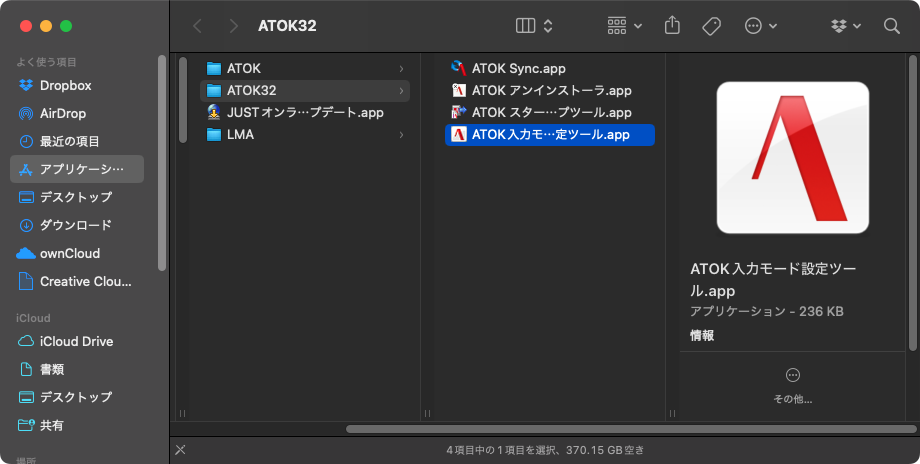920x464 pixels.
Task: Go back with the left arrow button
Action: coord(197,26)
